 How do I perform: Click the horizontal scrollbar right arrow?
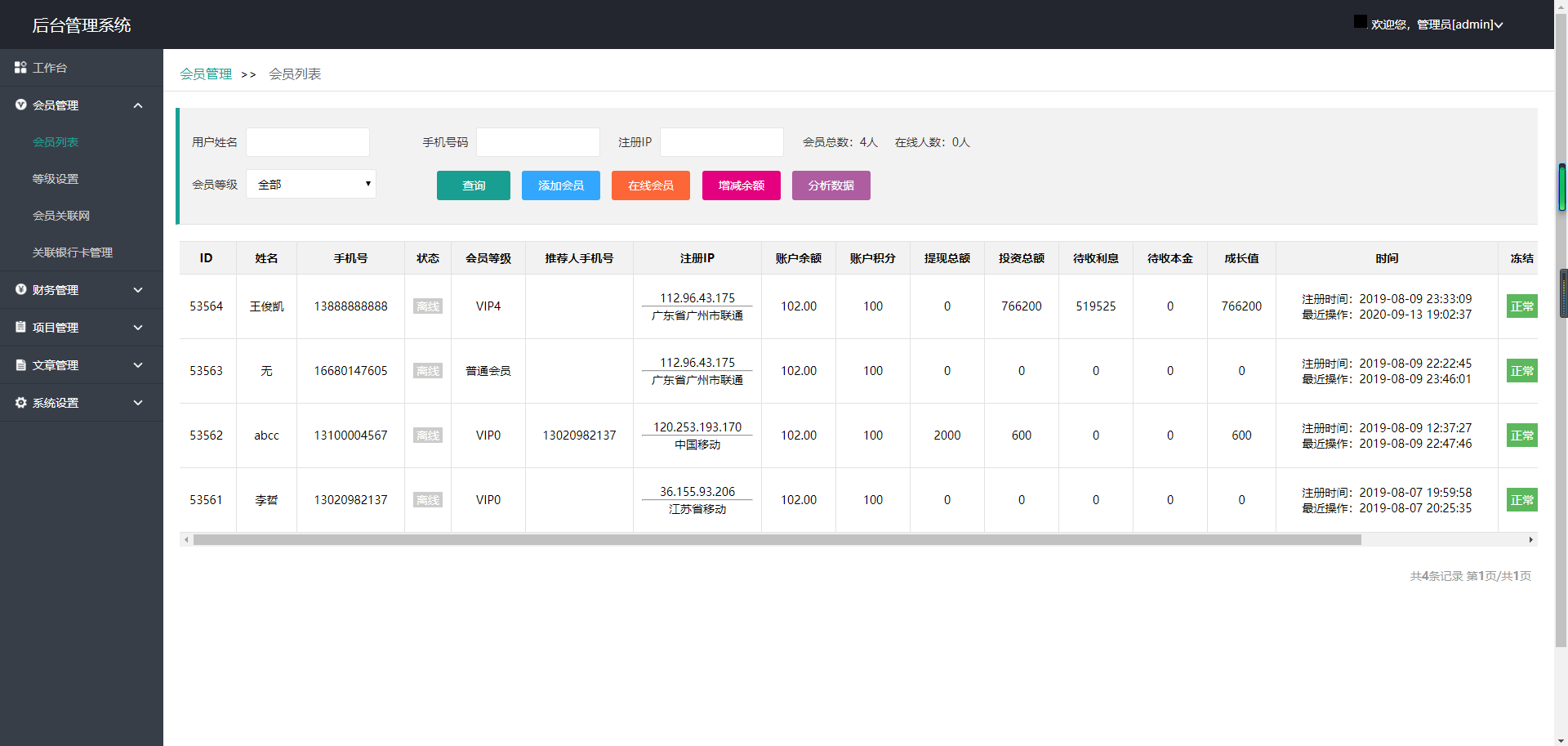click(1531, 539)
